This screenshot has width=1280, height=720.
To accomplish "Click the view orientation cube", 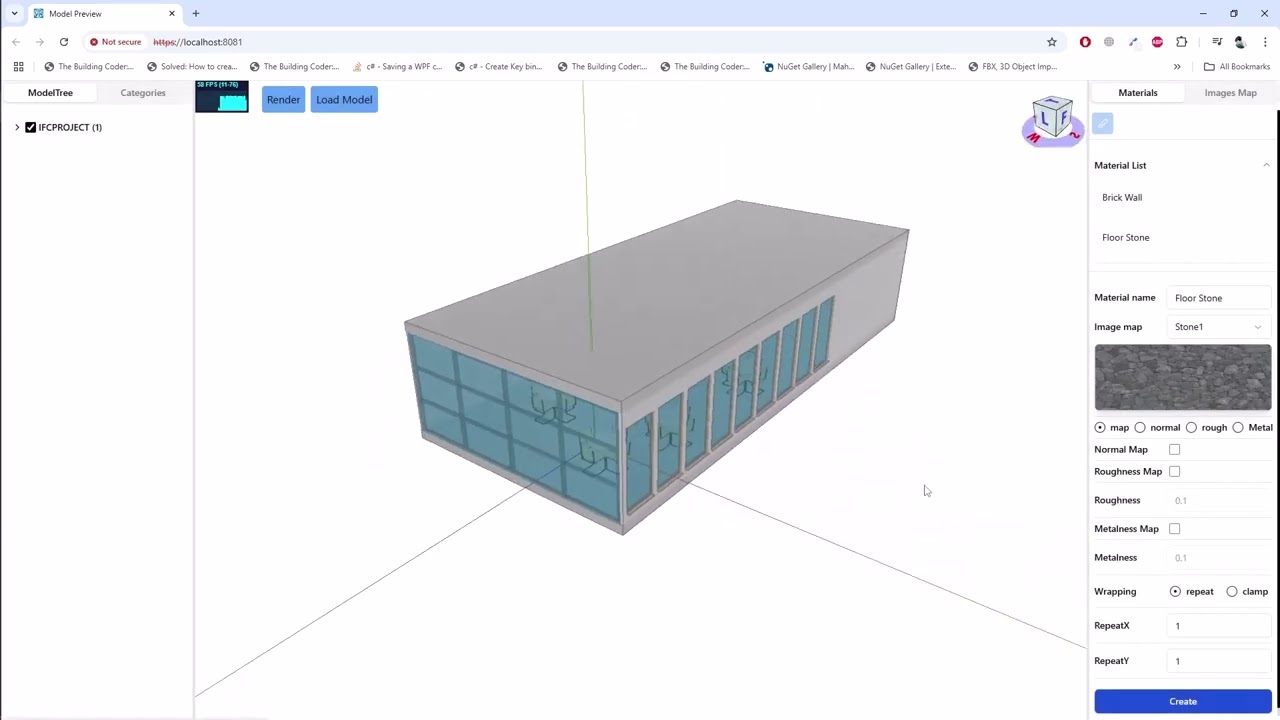I will [x=1052, y=120].
